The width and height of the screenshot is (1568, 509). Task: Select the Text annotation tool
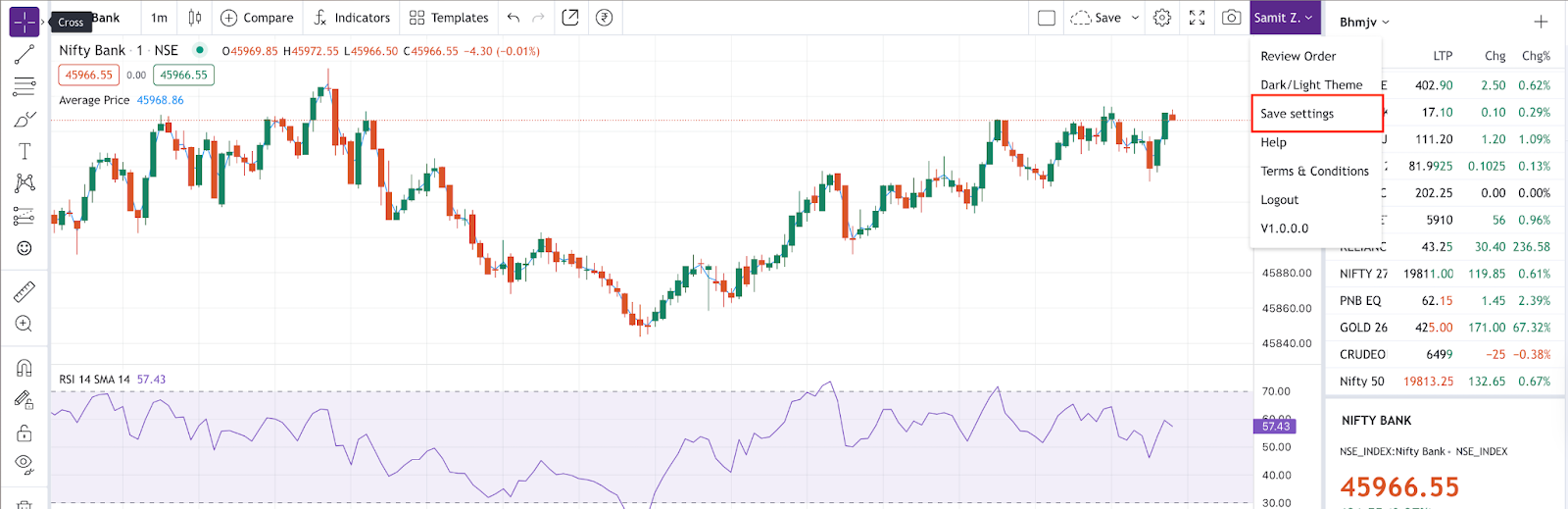pos(24,151)
